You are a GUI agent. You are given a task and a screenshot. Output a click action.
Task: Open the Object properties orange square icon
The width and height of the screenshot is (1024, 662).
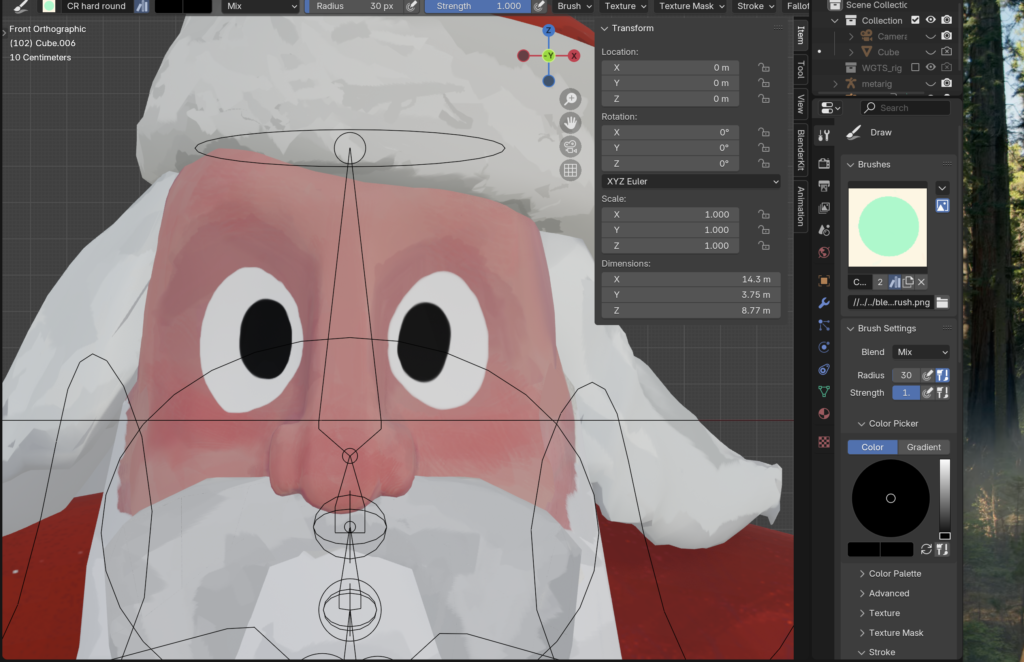(824, 281)
